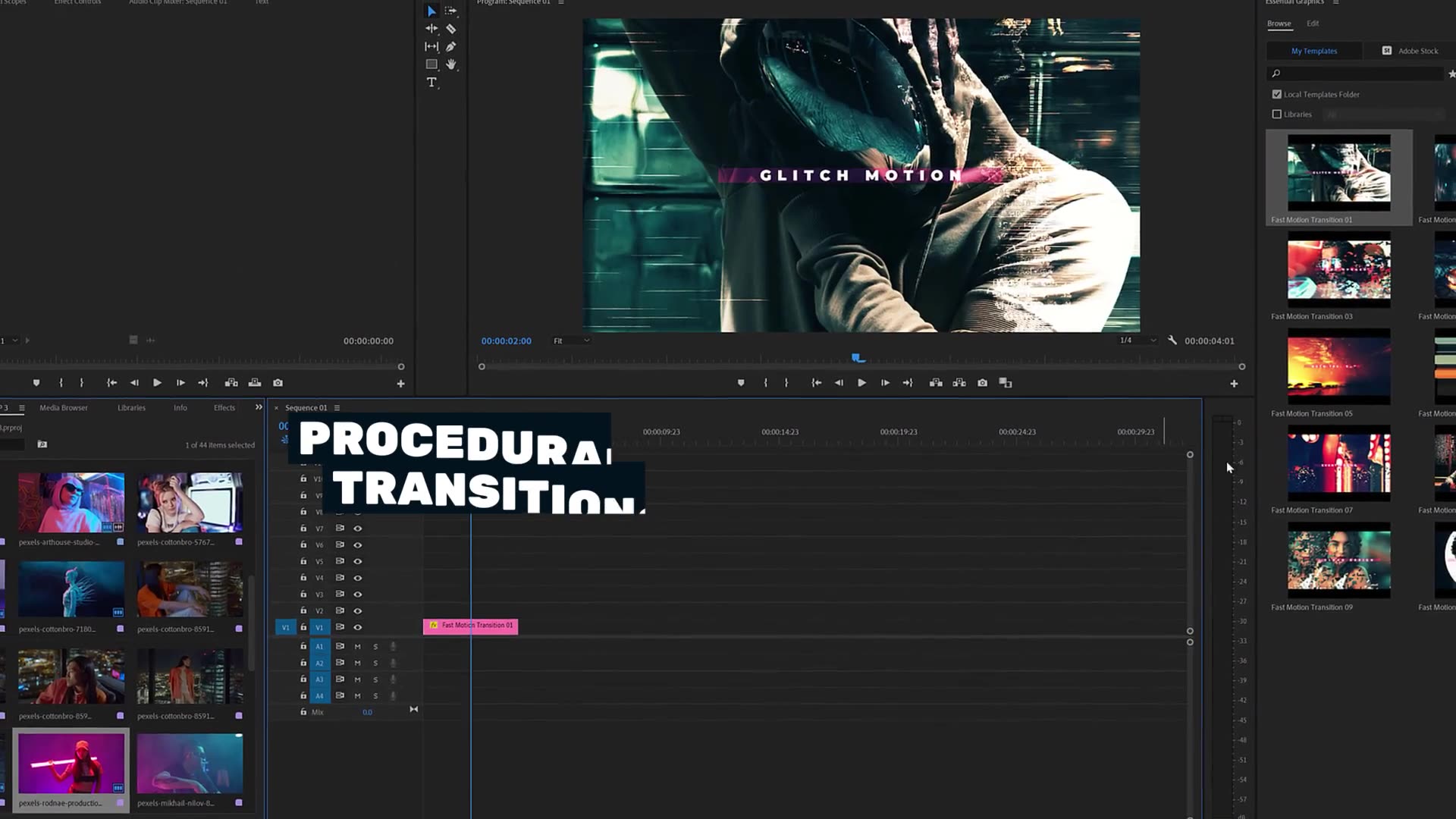Select the Hand tool
Image resolution: width=1456 pixels, height=819 pixels.
pos(451,64)
